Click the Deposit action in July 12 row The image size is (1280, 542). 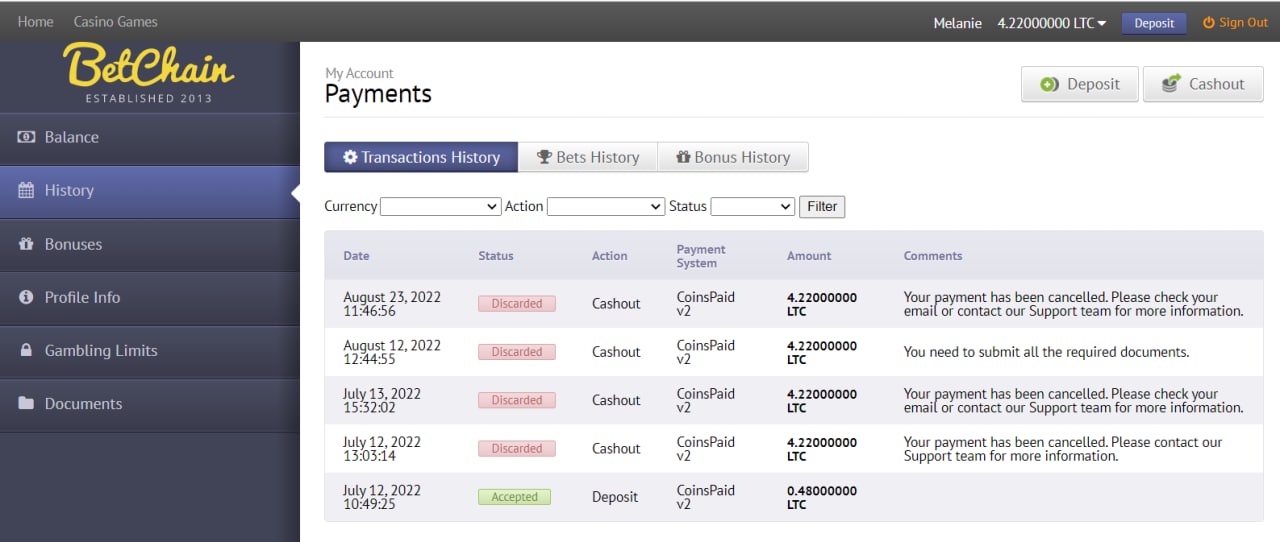click(x=615, y=497)
